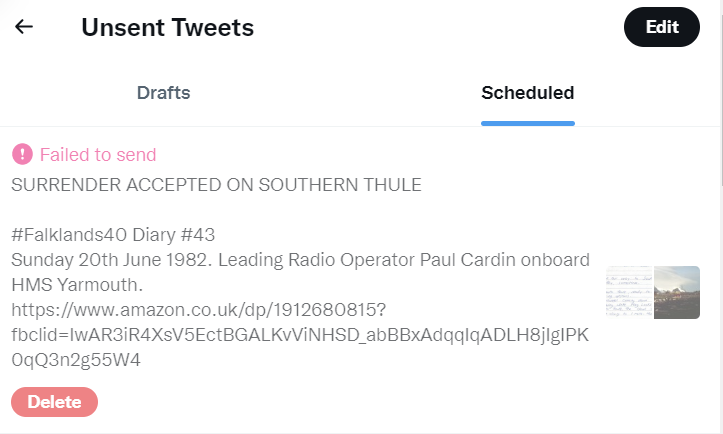This screenshot has height=434, width=723.
Task: Select the Scheduled tab
Action: click(x=527, y=93)
